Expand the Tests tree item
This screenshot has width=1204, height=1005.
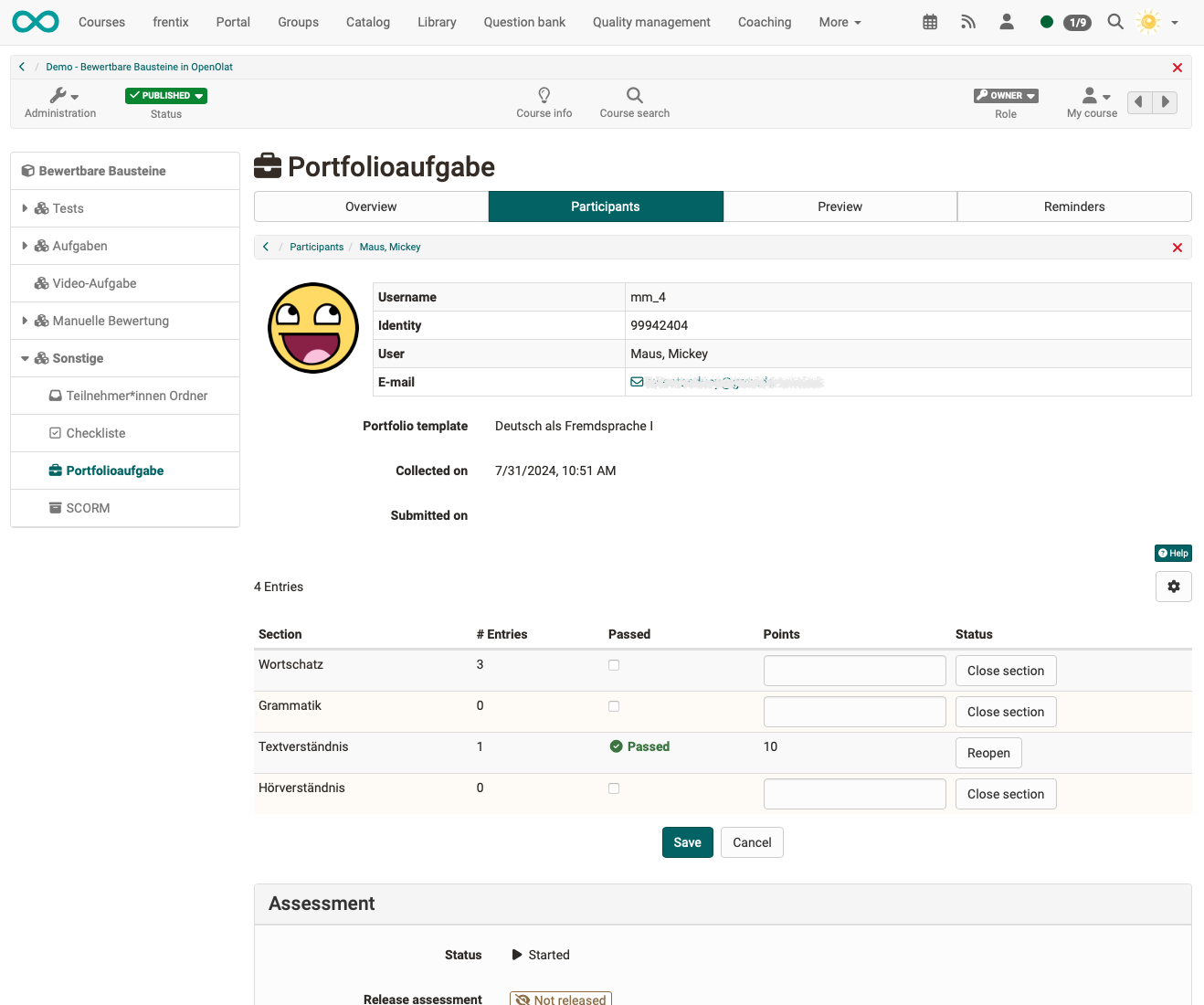25,208
